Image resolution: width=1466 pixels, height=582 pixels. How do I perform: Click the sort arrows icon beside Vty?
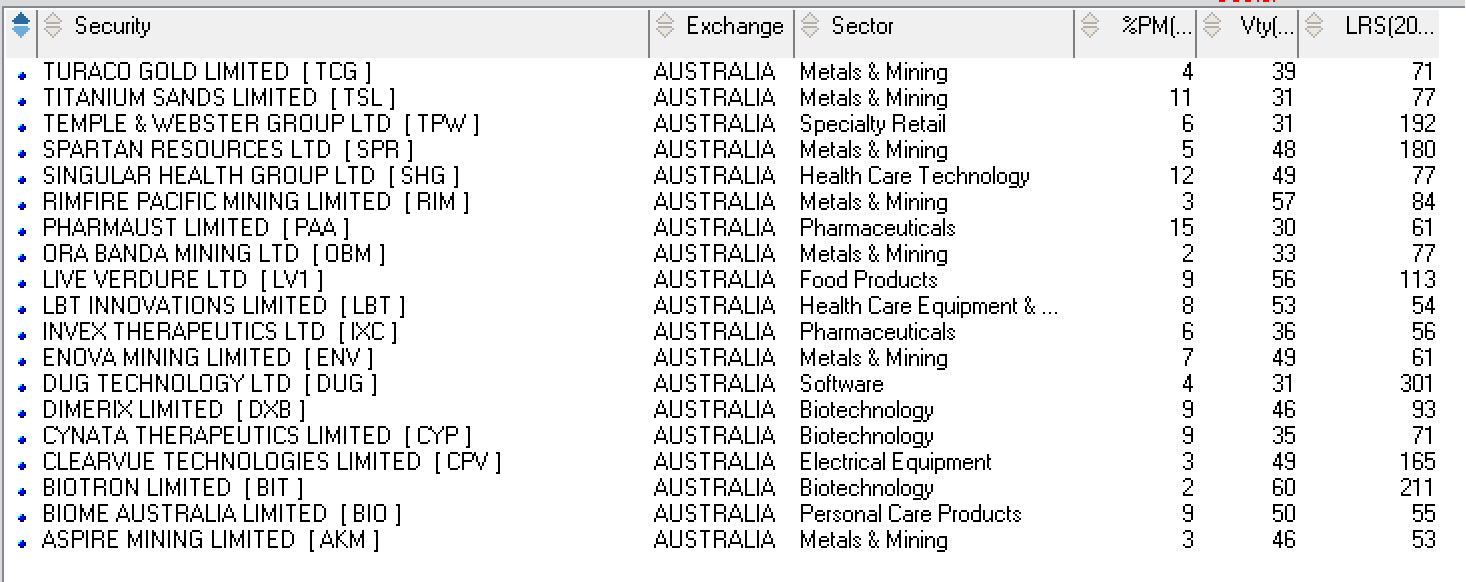(1213, 27)
